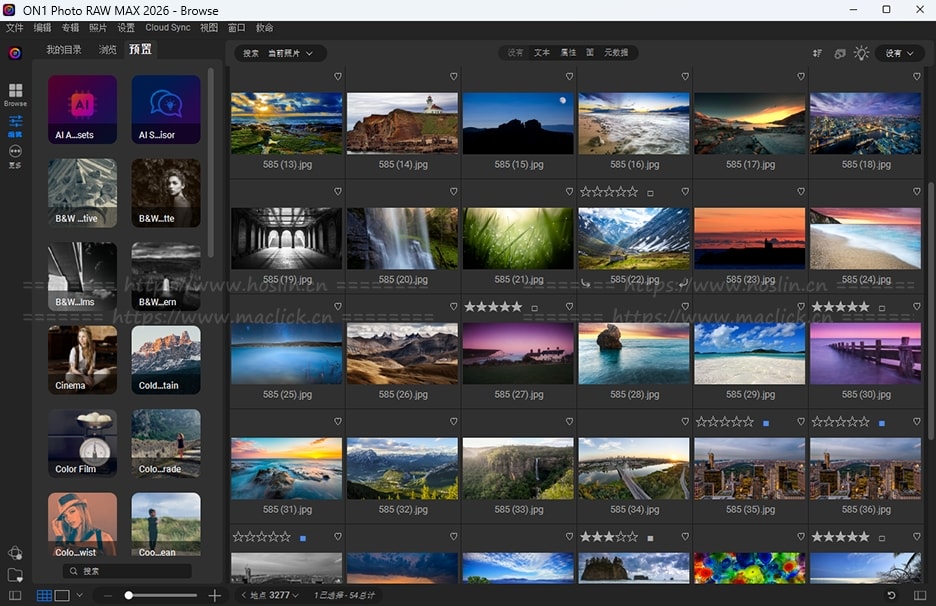The image size is (936, 606).
Task: Toggle favorite heart on 585 (13).jpg
Action: click(x=338, y=76)
